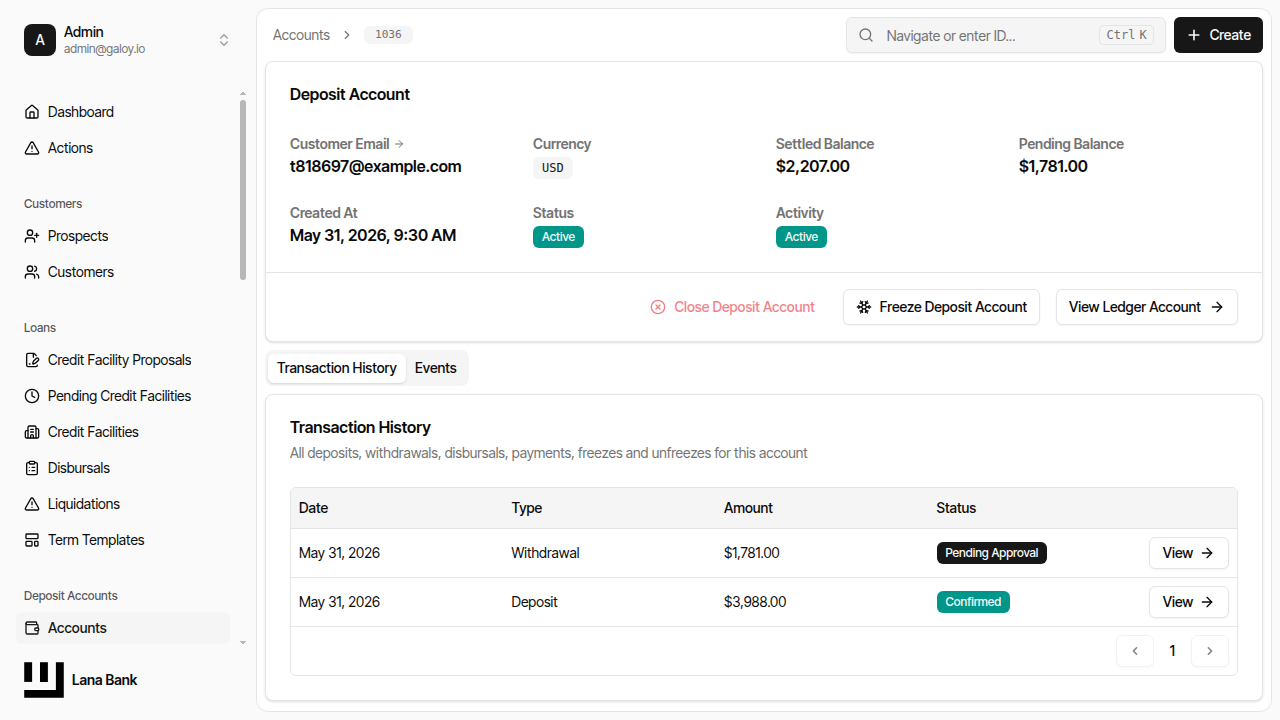The height and width of the screenshot is (720, 1280).
Task: Click the $3,988.00 deposit amount cell
Action: pyautogui.click(x=755, y=602)
